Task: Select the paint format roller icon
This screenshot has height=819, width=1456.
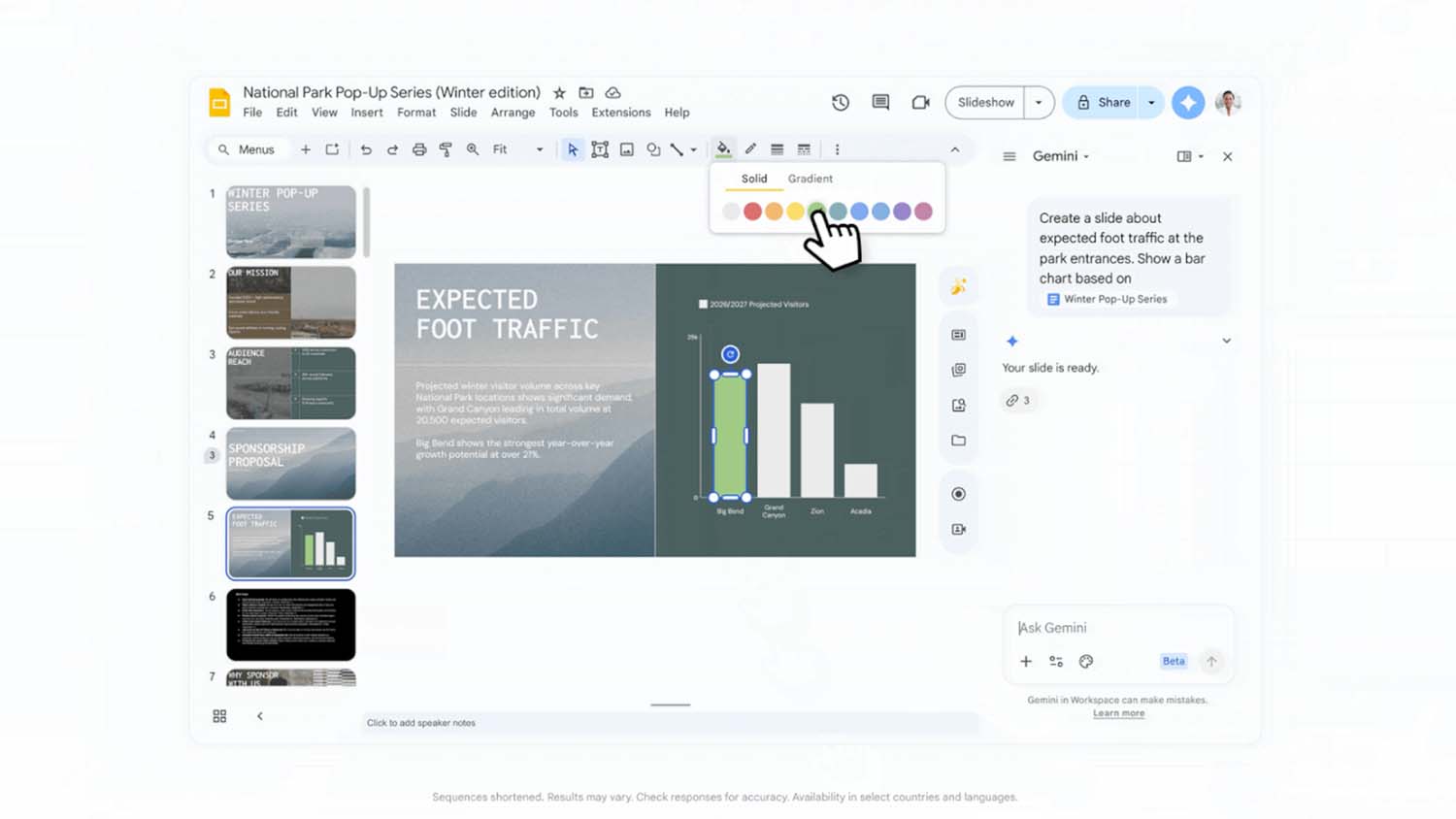Action: click(x=446, y=149)
